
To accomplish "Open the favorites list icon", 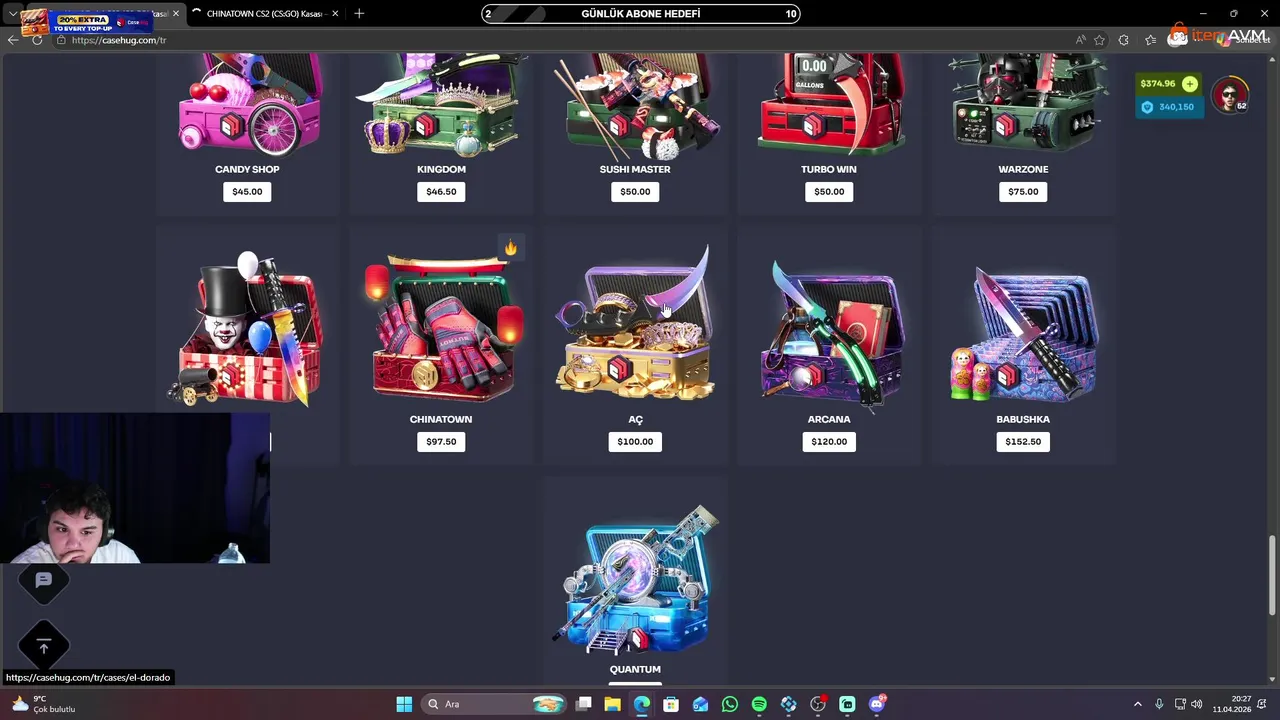I will tap(1150, 40).
